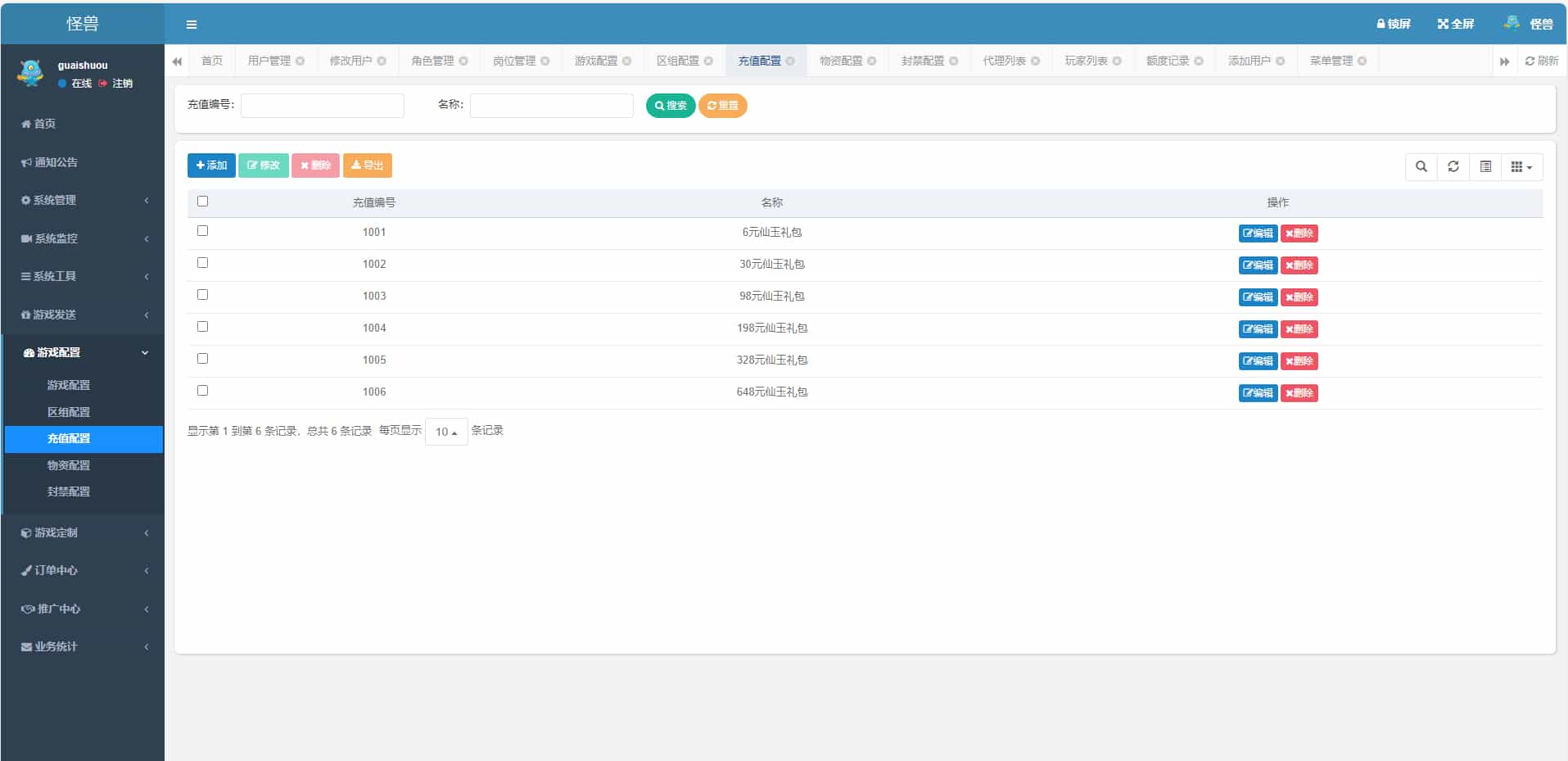The height and width of the screenshot is (761, 1568).
Task: Open the columns dropdown in table toolbar
Action: point(1521,167)
